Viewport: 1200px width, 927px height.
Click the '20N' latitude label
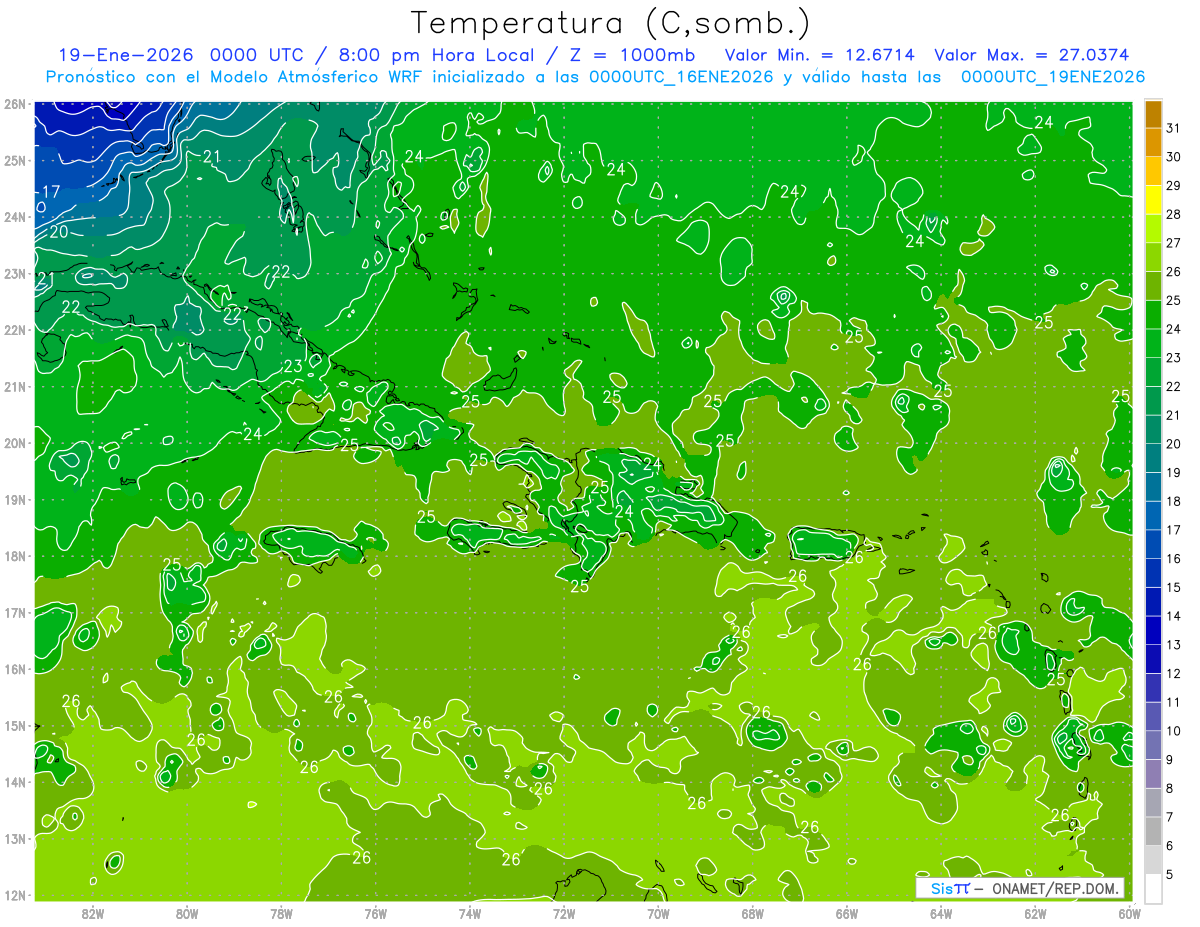coord(15,443)
